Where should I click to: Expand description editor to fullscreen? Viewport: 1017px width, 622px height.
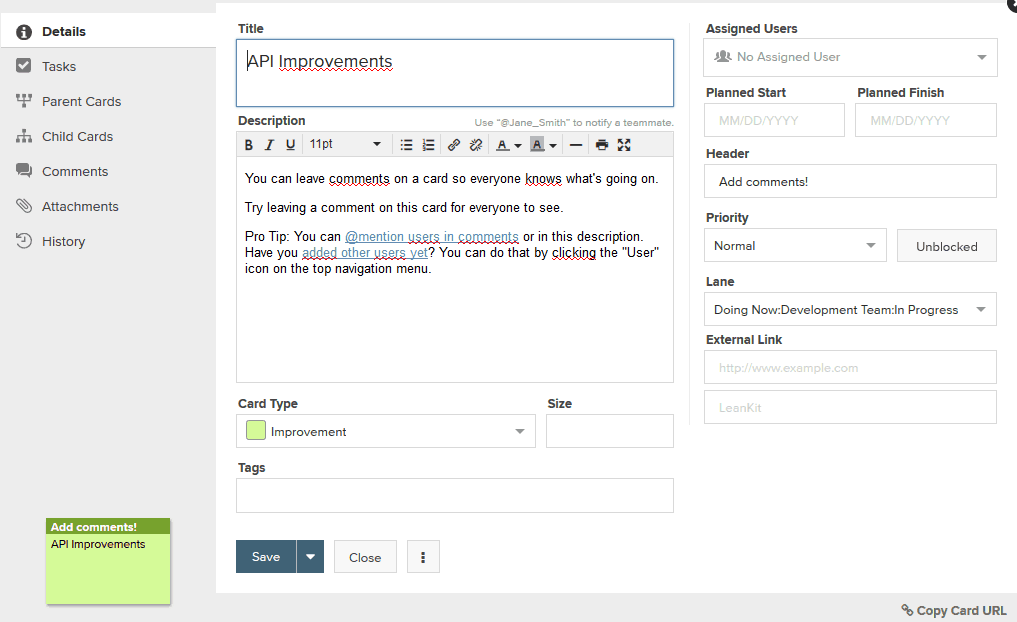pyautogui.click(x=624, y=145)
